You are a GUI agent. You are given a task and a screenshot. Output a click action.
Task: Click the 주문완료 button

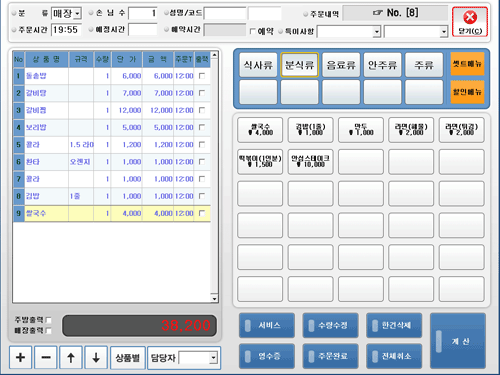point(330,356)
